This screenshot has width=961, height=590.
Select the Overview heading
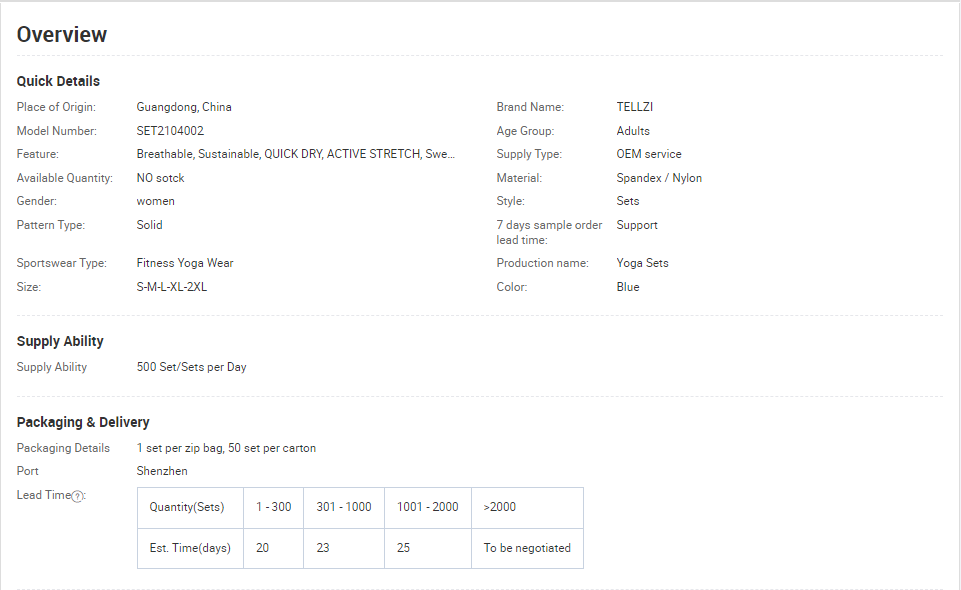click(62, 34)
